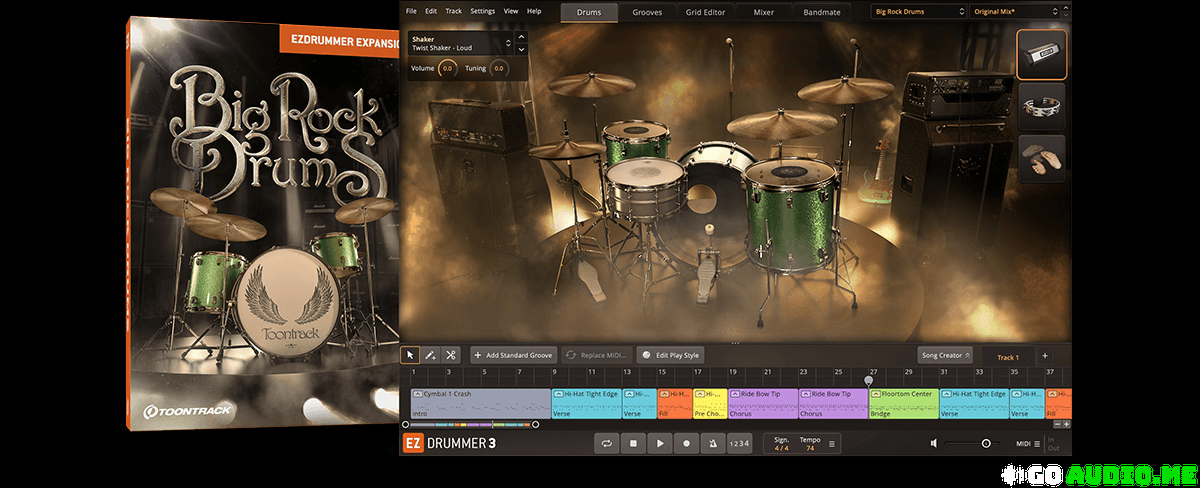Zoom in timeline with plus icon

1066,424
